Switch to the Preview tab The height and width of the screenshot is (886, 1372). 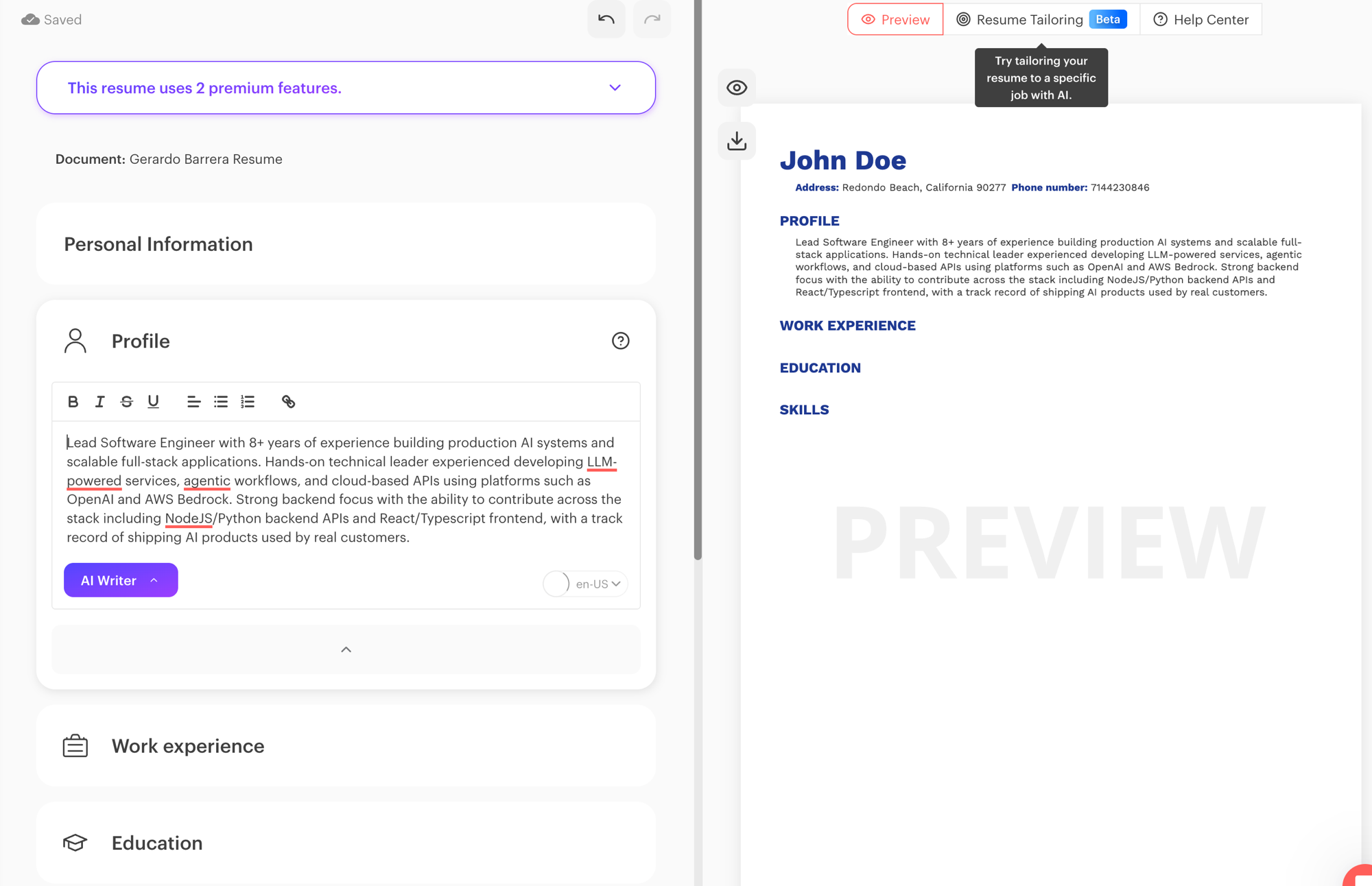click(x=895, y=19)
